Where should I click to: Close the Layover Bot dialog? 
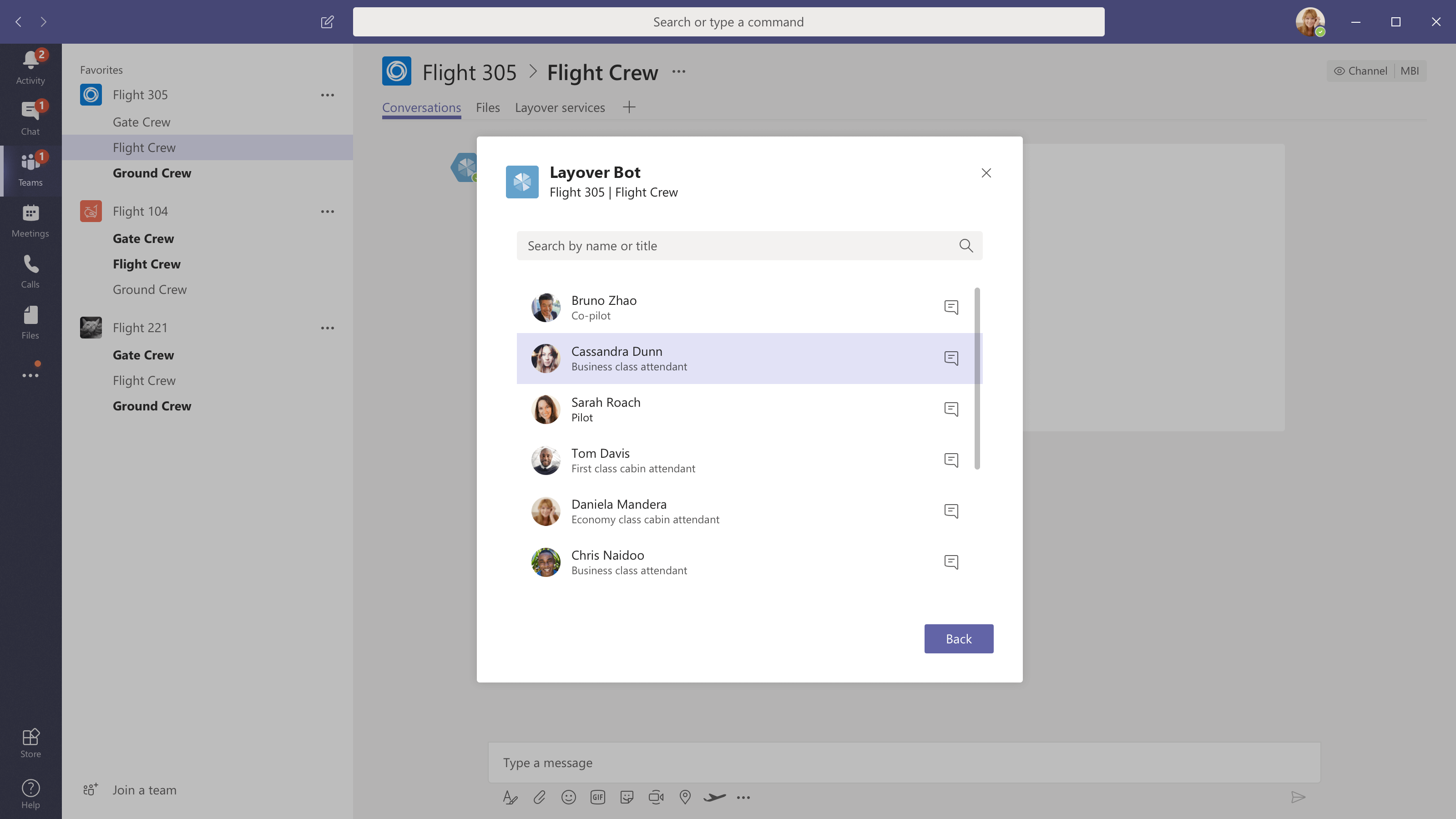[986, 173]
